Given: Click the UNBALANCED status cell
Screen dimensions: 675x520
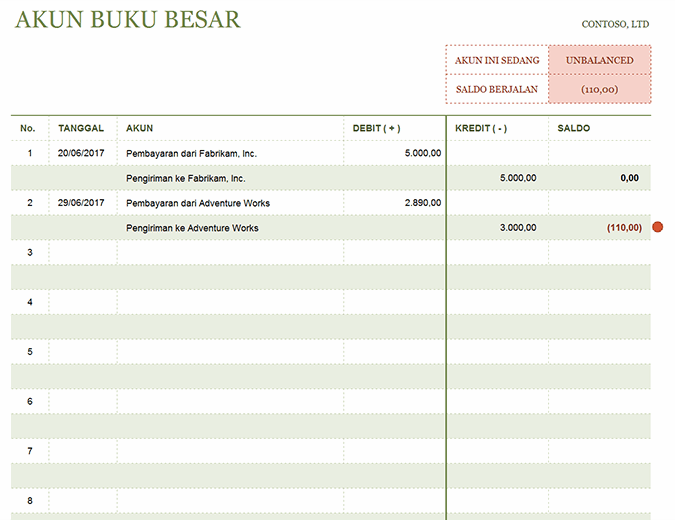Looking at the screenshot, I should click(600, 60).
